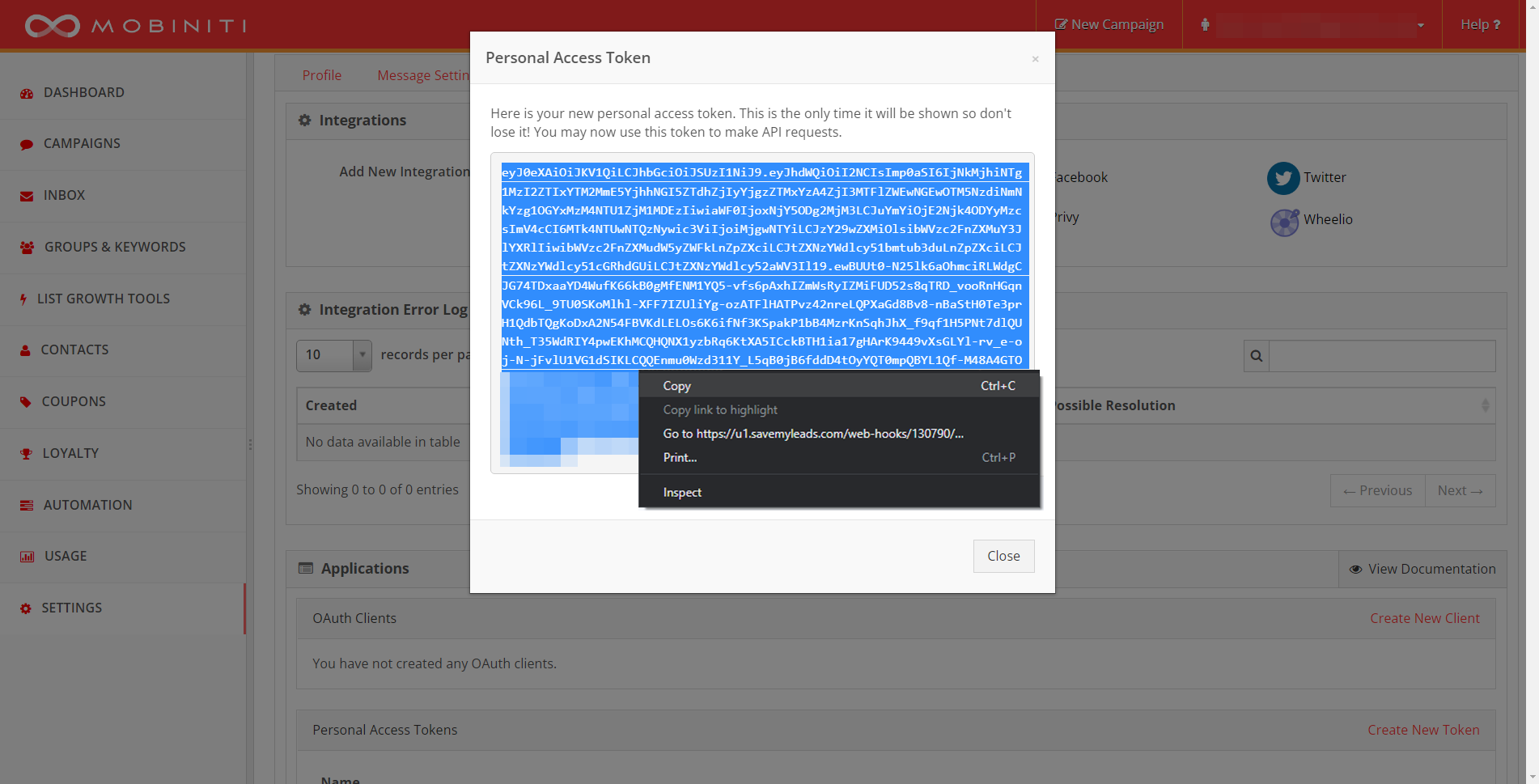Focus the error log search field
Image resolution: width=1539 pixels, height=784 pixels.
(x=1382, y=356)
